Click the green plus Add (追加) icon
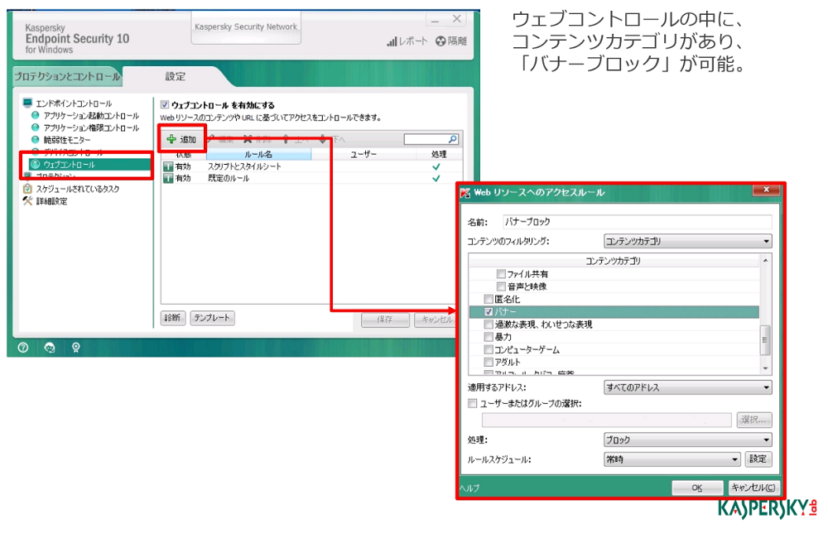The image size is (828, 538). tap(171, 139)
